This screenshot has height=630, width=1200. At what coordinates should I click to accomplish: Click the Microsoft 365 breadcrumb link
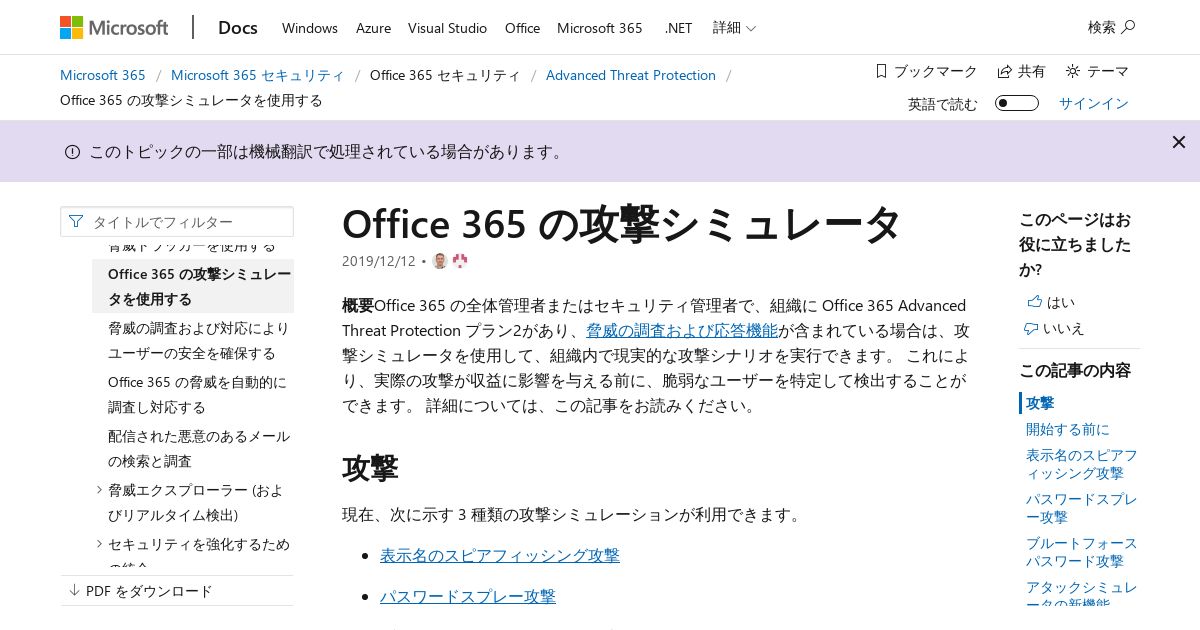tap(103, 75)
